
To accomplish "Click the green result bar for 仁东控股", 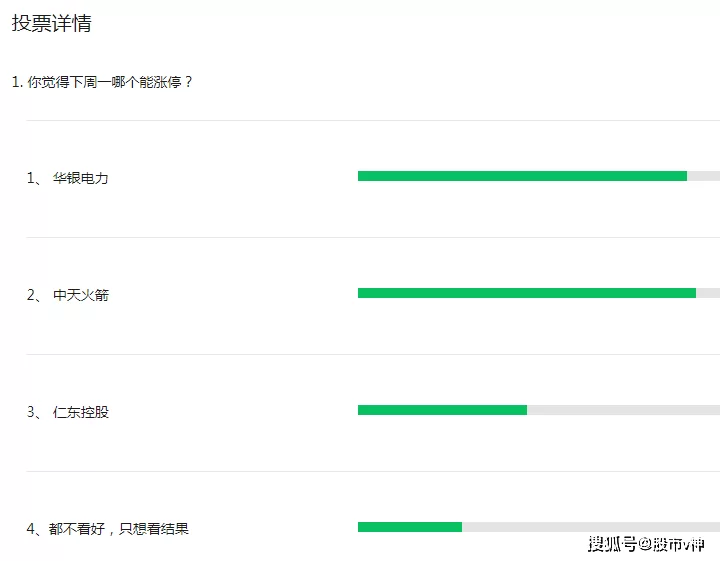I will pyautogui.click(x=442, y=410).
